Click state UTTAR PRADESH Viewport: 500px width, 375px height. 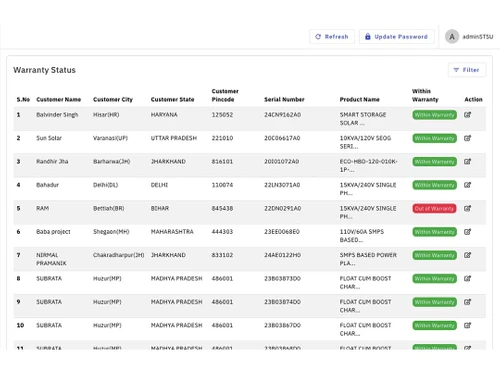pyautogui.click(x=174, y=138)
